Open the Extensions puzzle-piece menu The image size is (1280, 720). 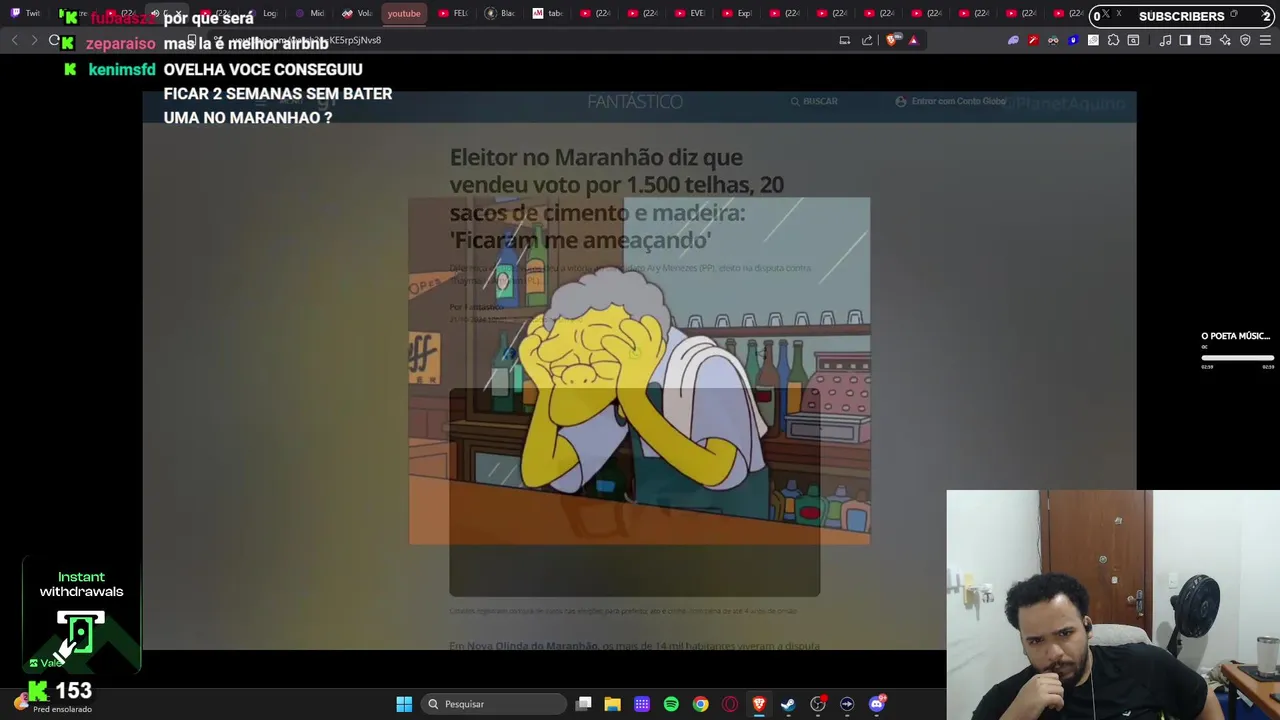click(1113, 40)
